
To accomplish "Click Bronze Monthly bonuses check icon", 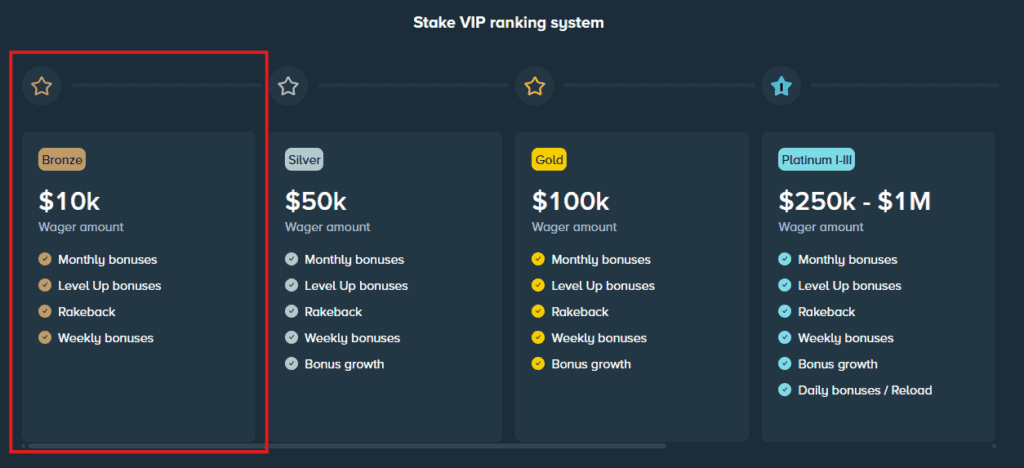I will coord(45,260).
